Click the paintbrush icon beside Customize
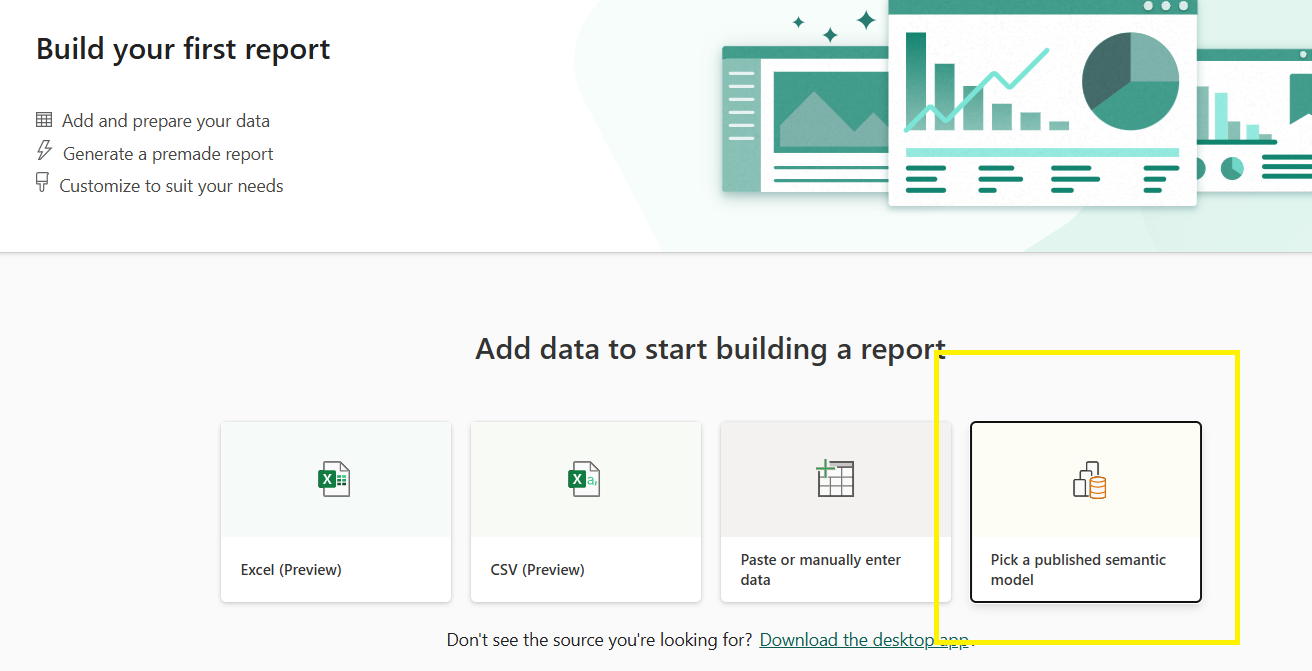 coord(42,183)
